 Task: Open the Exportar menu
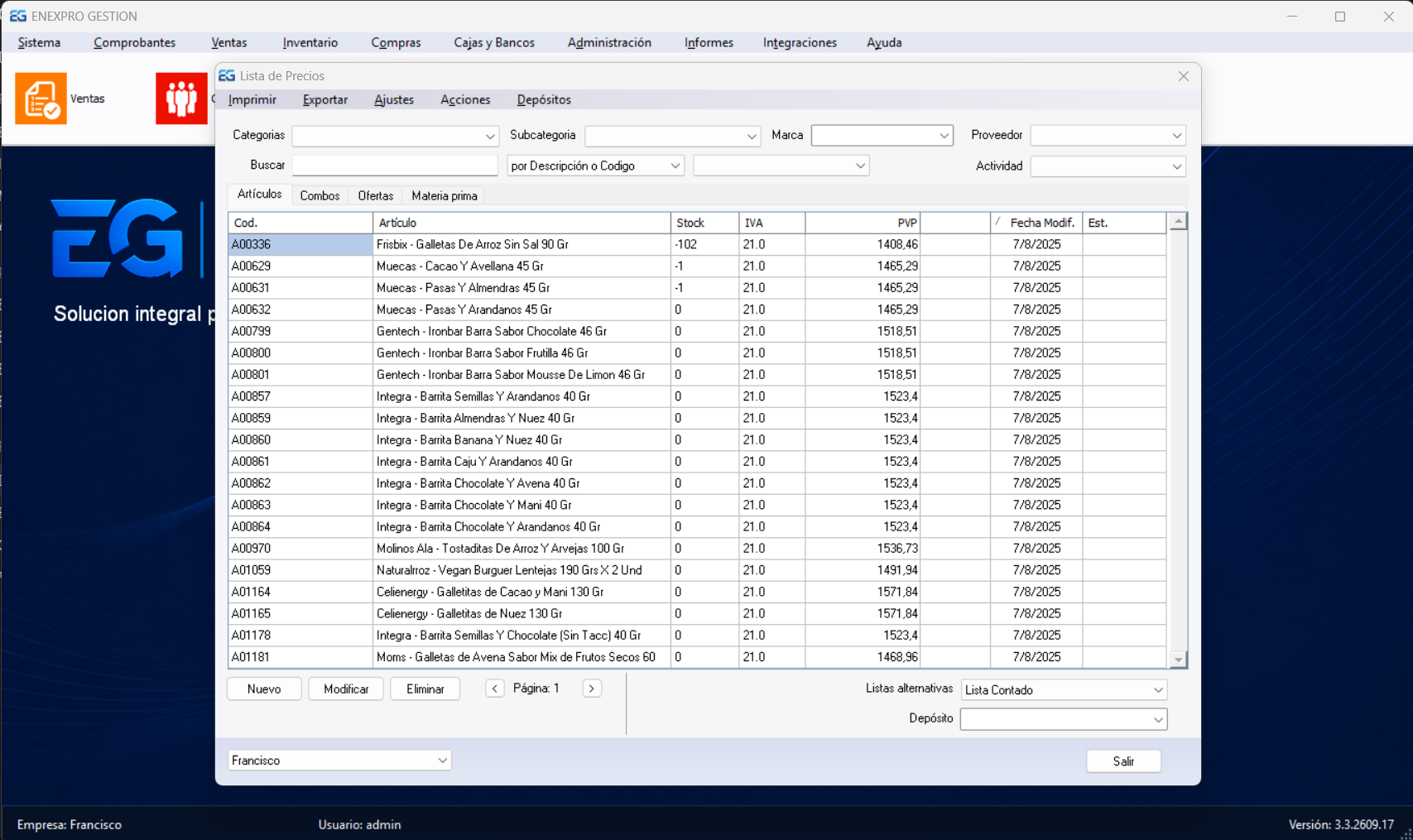(325, 100)
